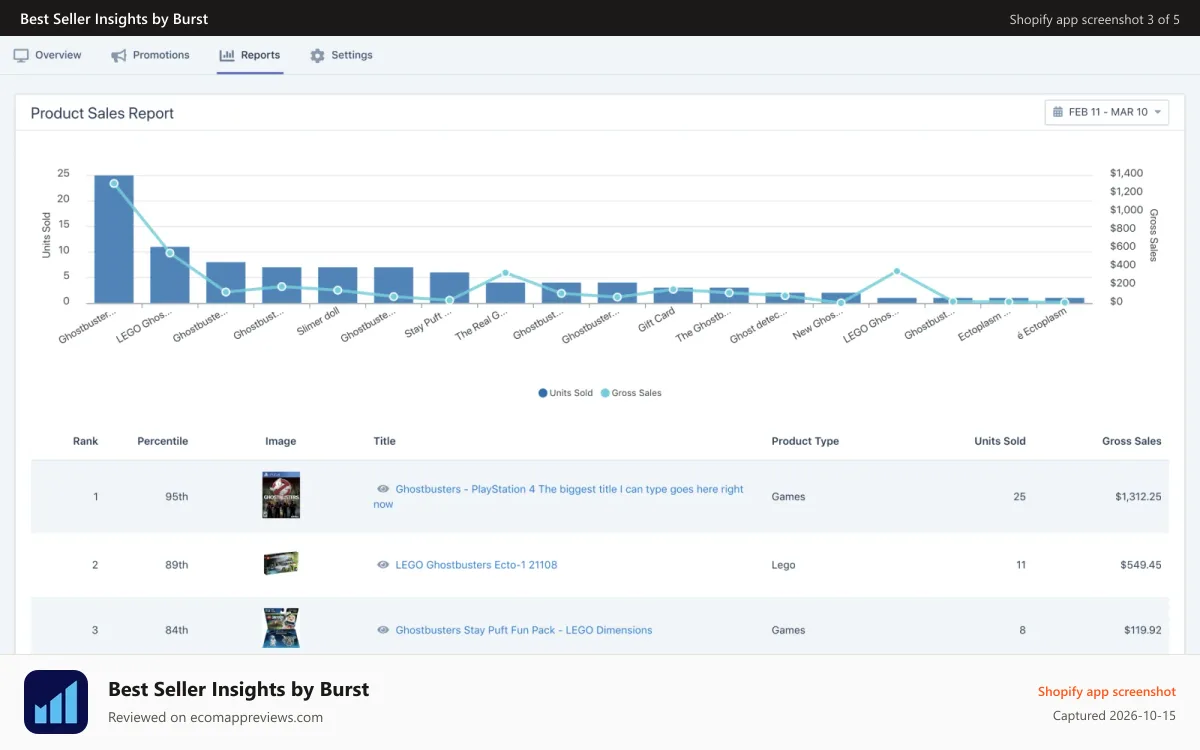
Task: Click the gross sales line point above The Real G... bar
Action: point(505,273)
